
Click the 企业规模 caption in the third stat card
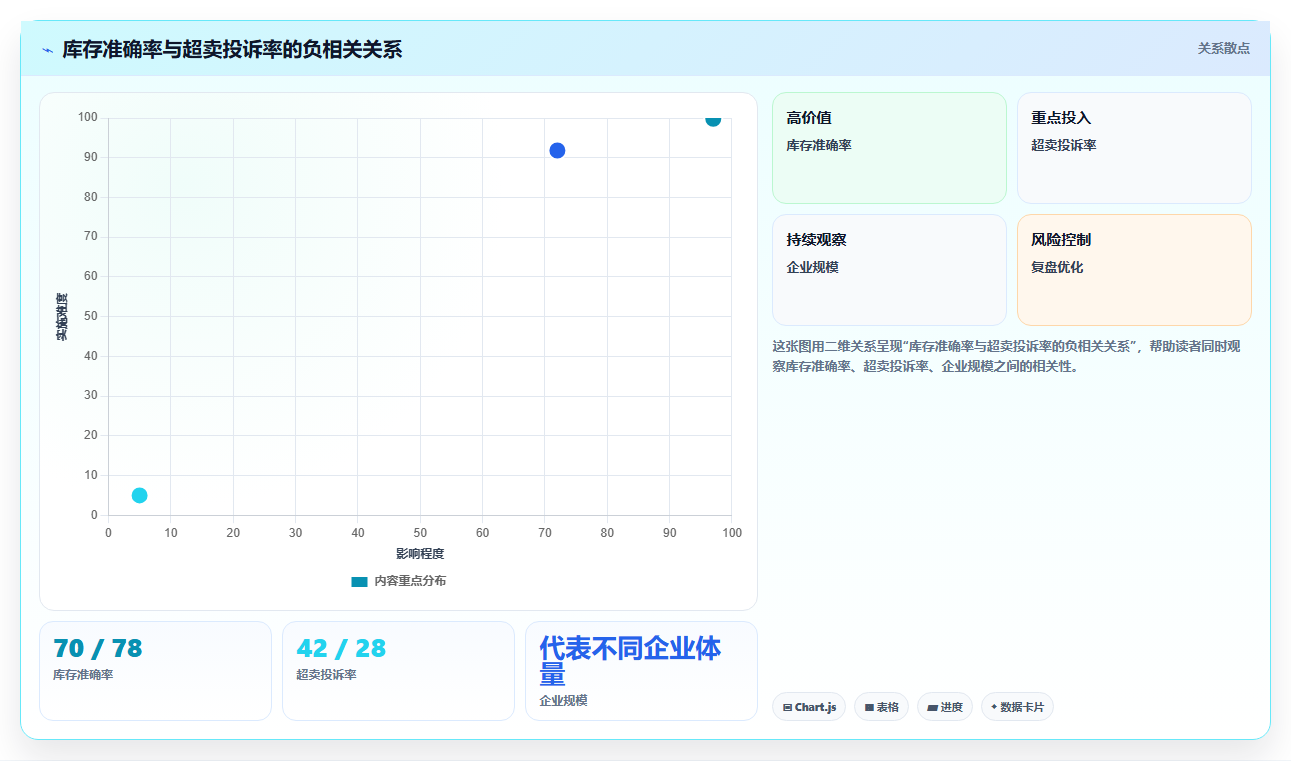tap(563, 701)
